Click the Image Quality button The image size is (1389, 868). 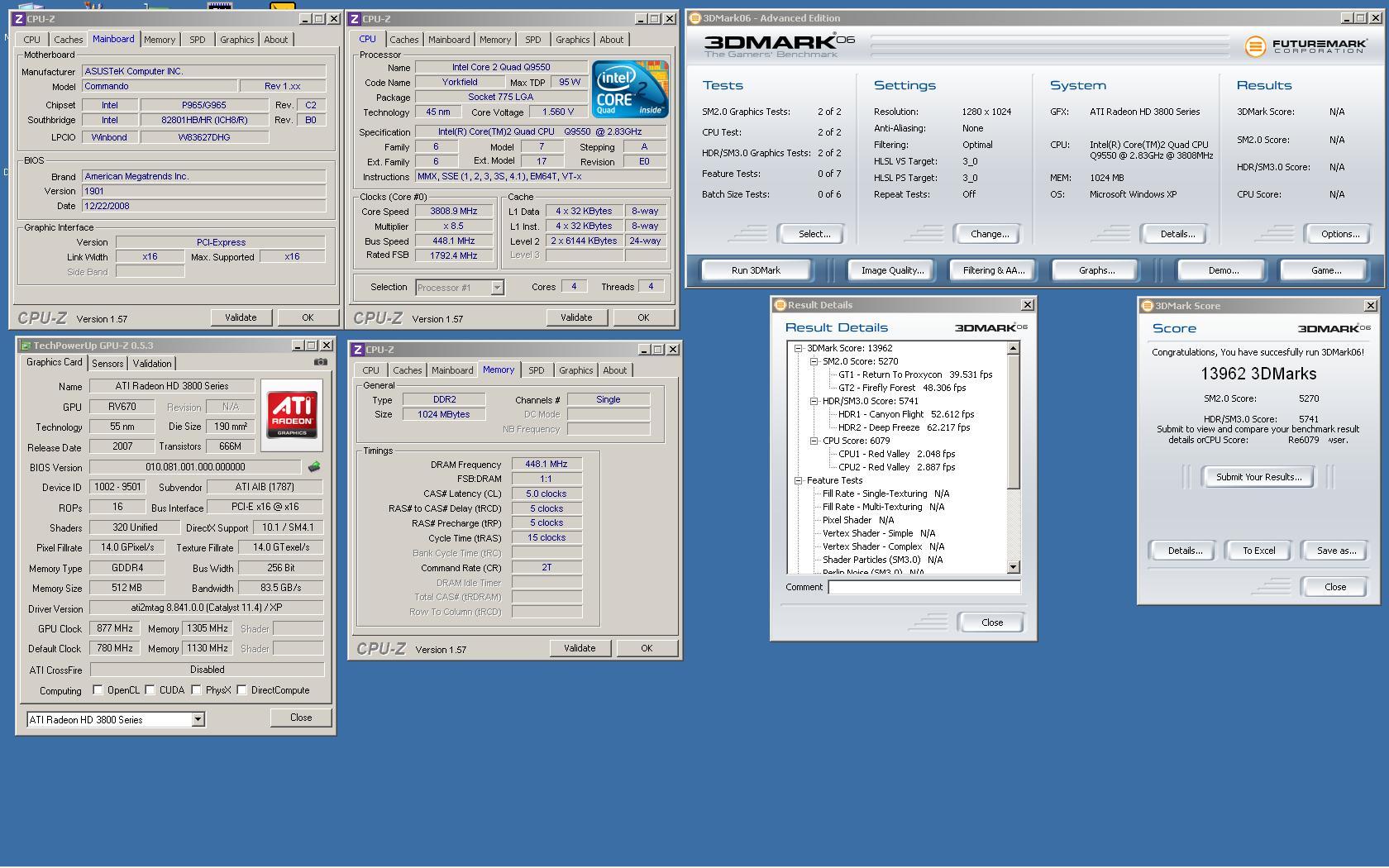tap(892, 270)
